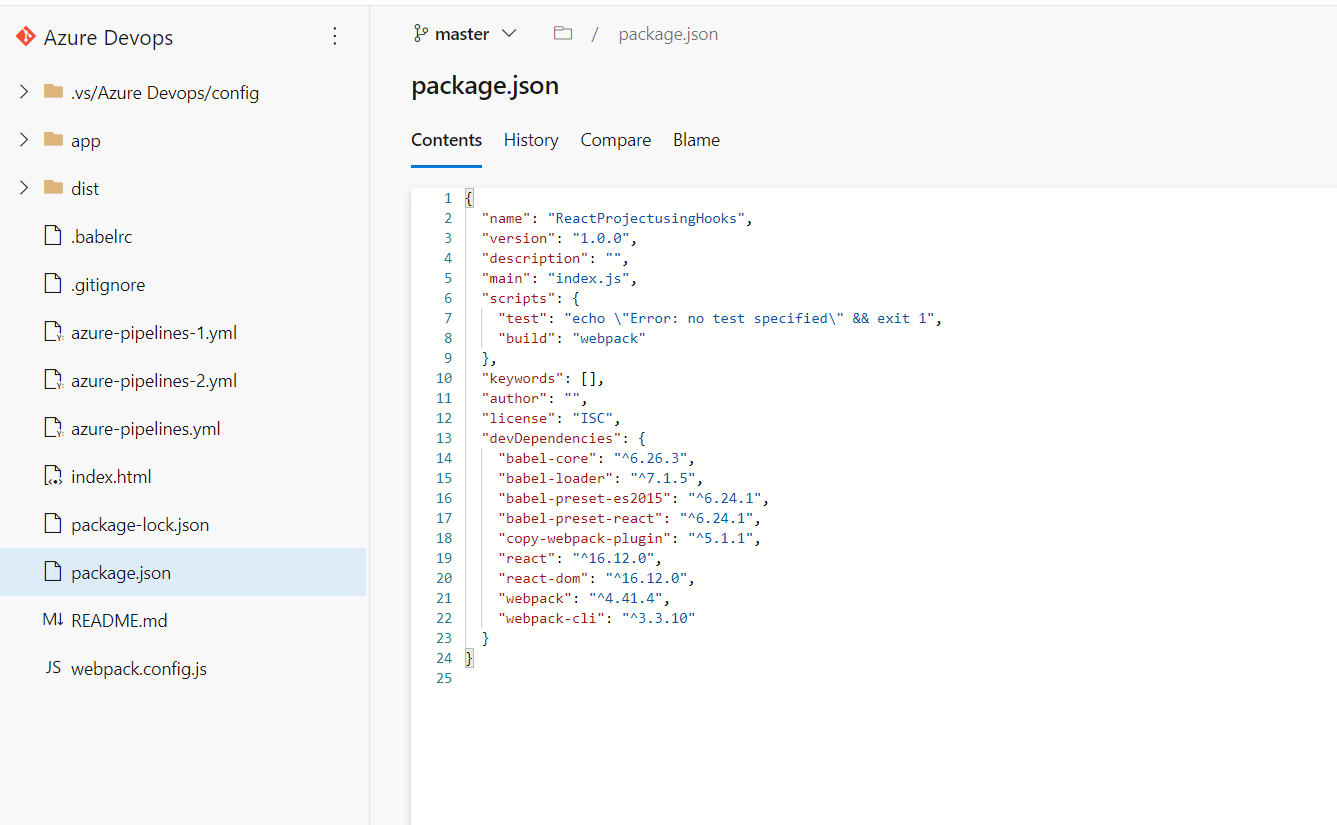Click the folder icon in the breadcrumb
Screen dimensions: 1337x825
(x=562, y=33)
